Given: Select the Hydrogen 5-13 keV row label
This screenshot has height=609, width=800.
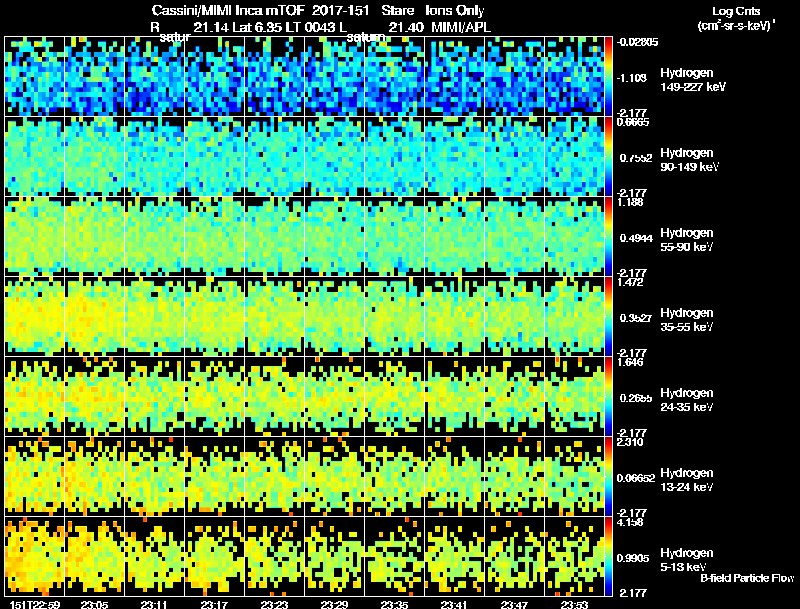Looking at the screenshot, I should pos(687,560).
